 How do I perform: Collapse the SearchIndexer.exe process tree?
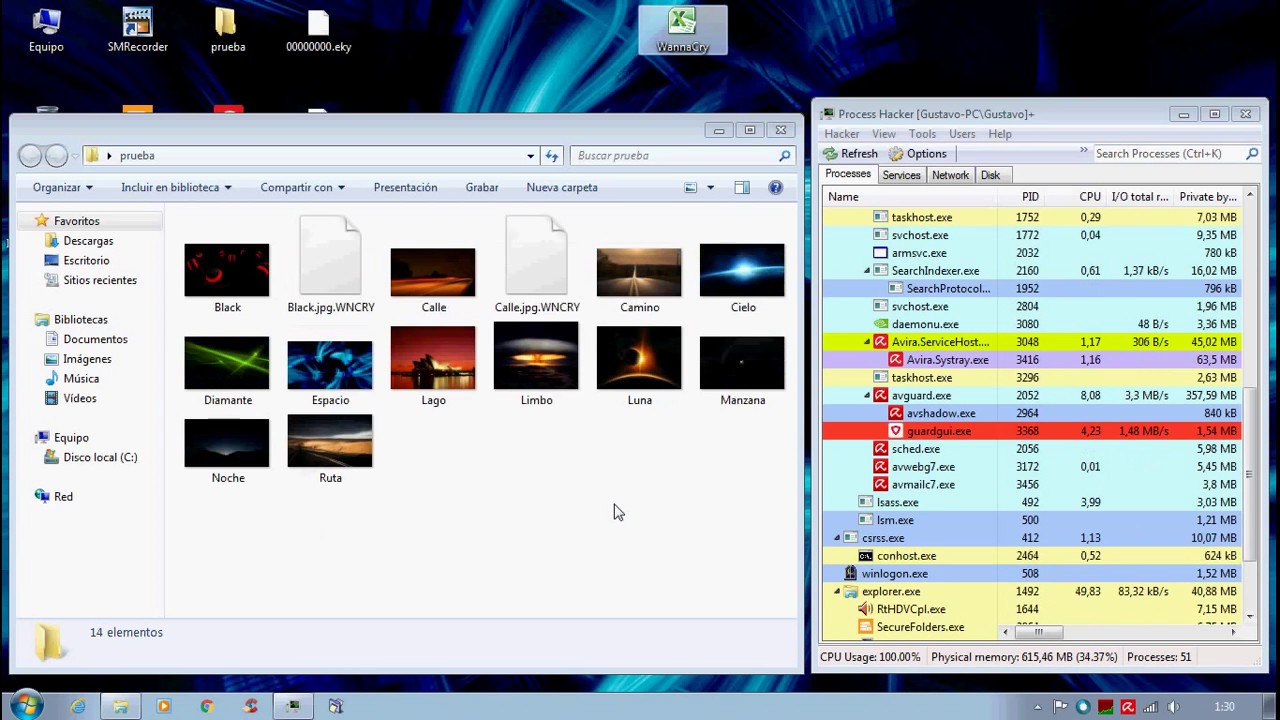867,271
